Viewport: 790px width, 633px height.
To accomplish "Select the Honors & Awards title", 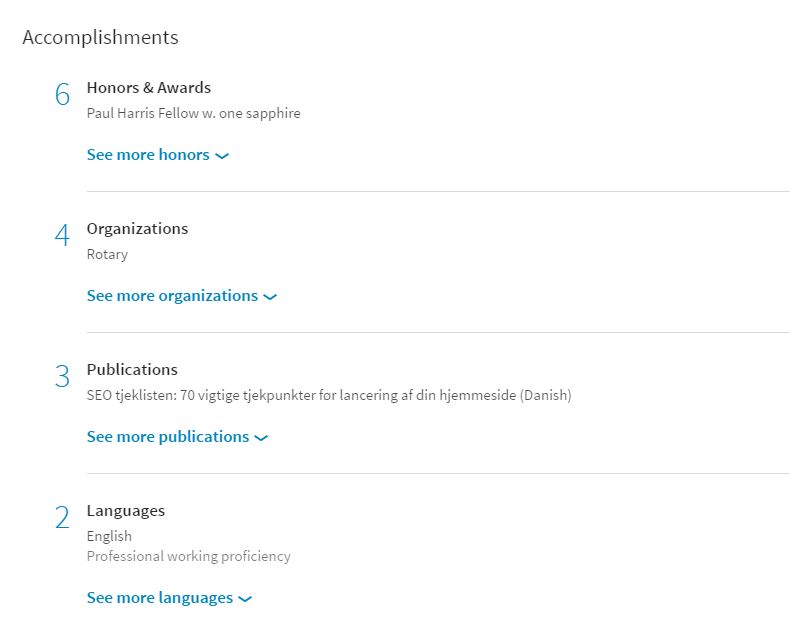I will click(149, 88).
